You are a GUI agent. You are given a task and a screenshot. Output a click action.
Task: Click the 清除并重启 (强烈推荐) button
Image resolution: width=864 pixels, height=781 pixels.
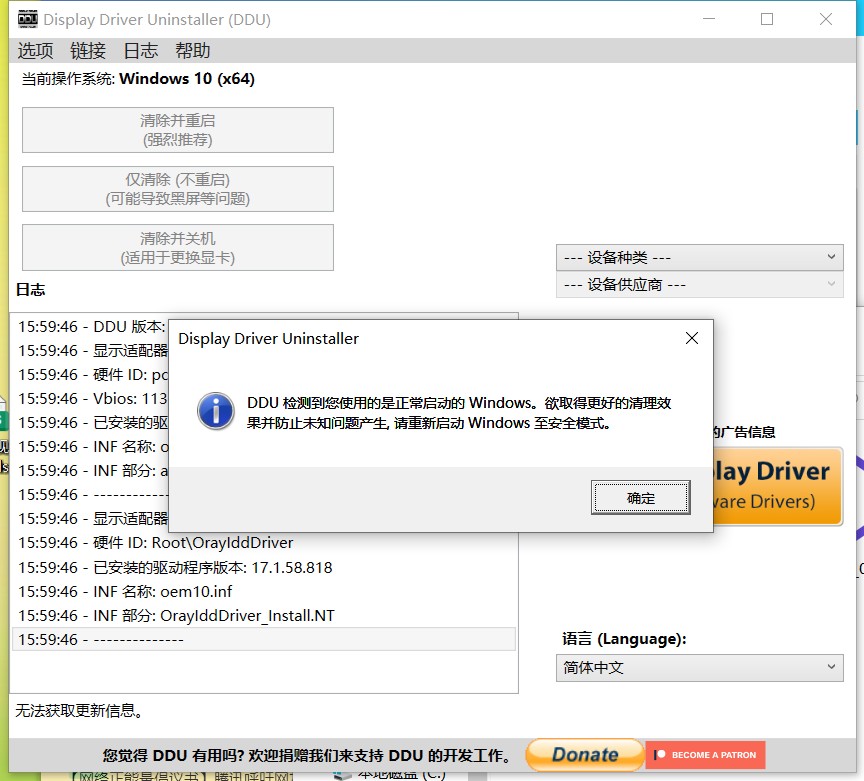click(178, 130)
